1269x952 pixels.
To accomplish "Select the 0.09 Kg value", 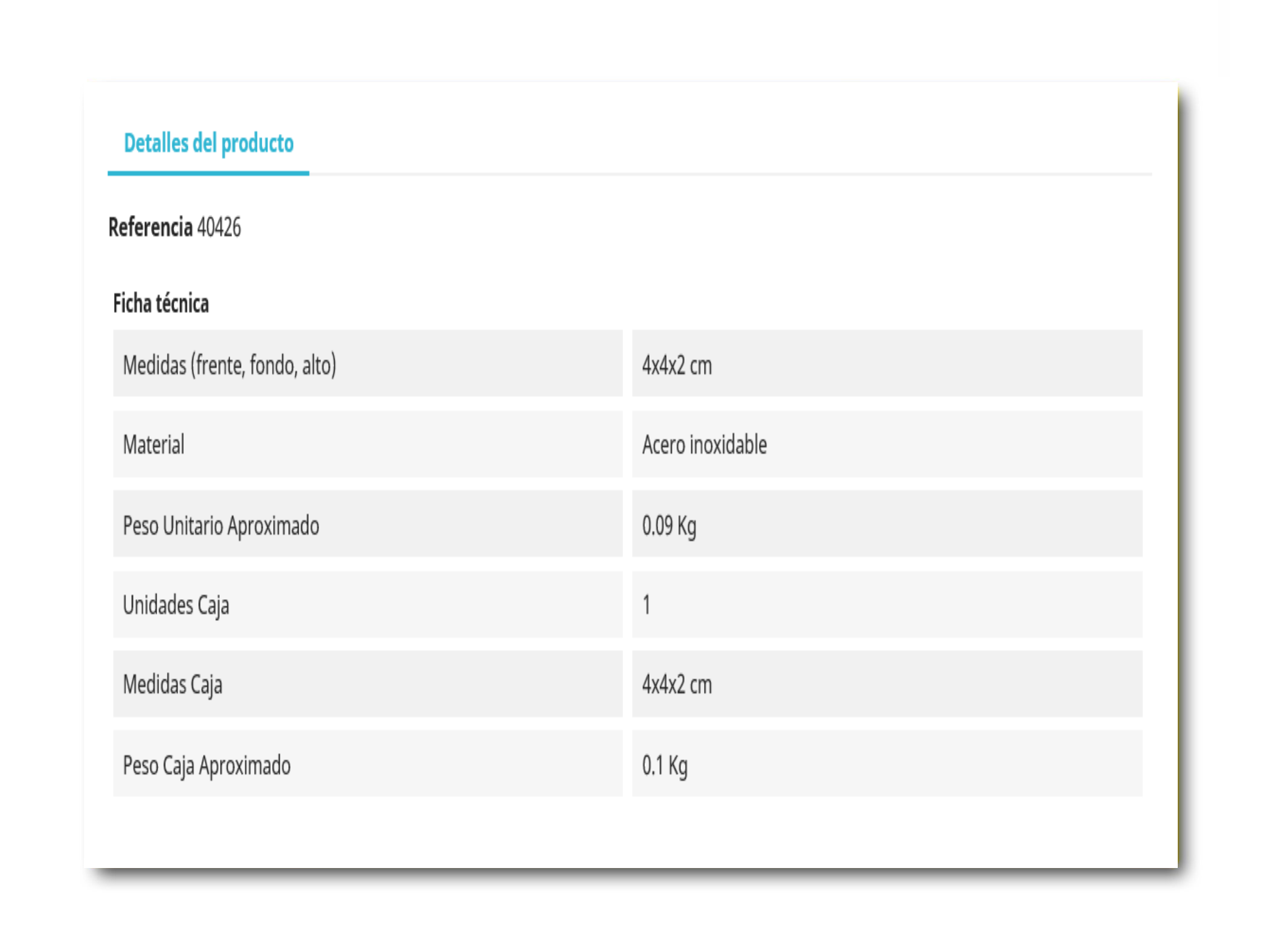I will 669,526.
